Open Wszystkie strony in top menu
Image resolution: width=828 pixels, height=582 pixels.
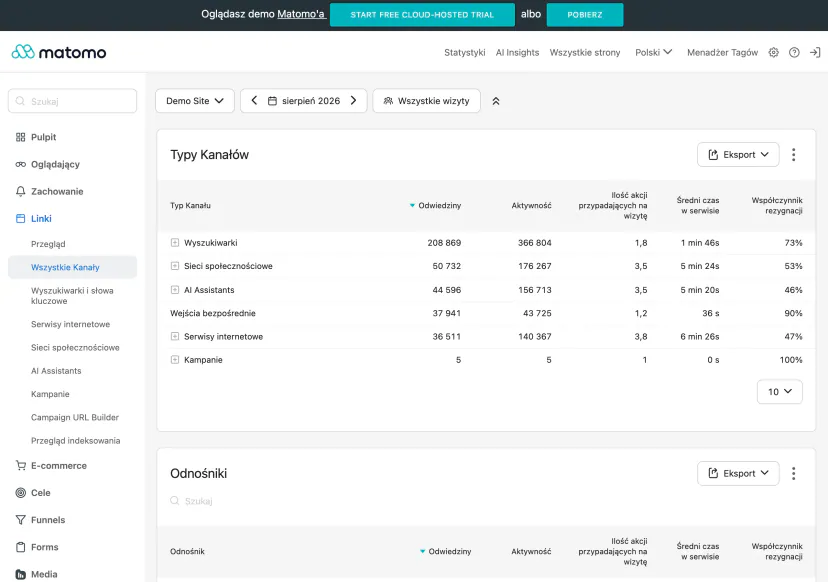[585, 52]
